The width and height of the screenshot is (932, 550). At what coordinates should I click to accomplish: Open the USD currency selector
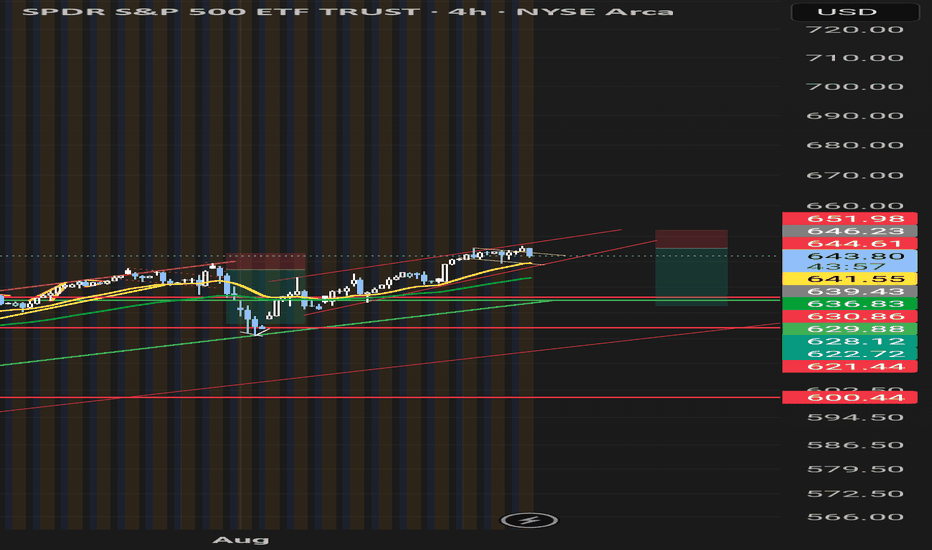click(855, 12)
